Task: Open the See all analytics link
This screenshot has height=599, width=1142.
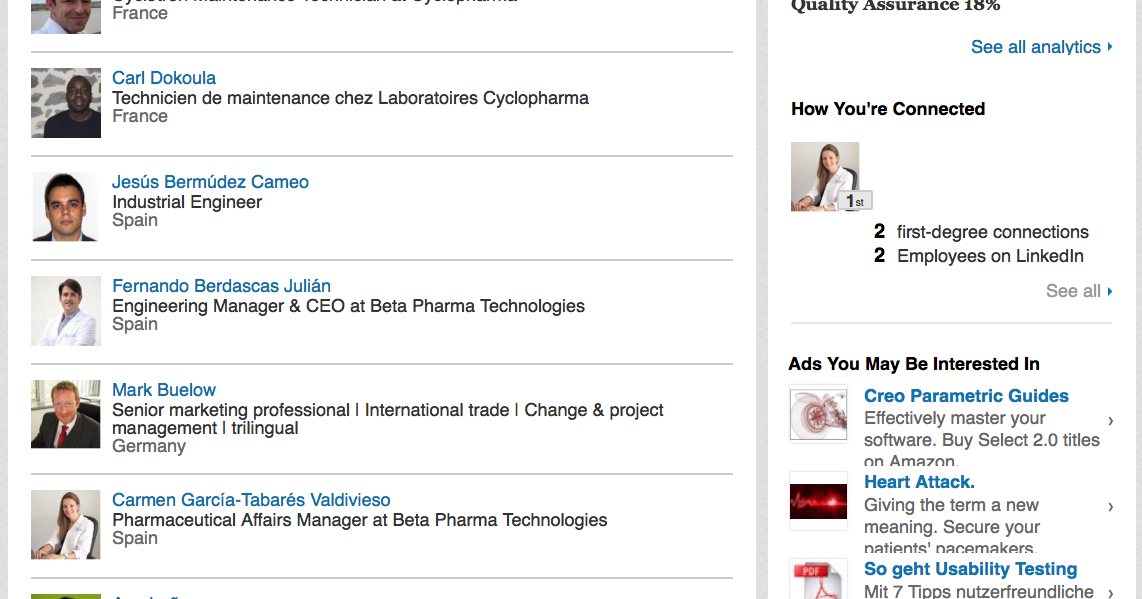Action: tap(1036, 47)
